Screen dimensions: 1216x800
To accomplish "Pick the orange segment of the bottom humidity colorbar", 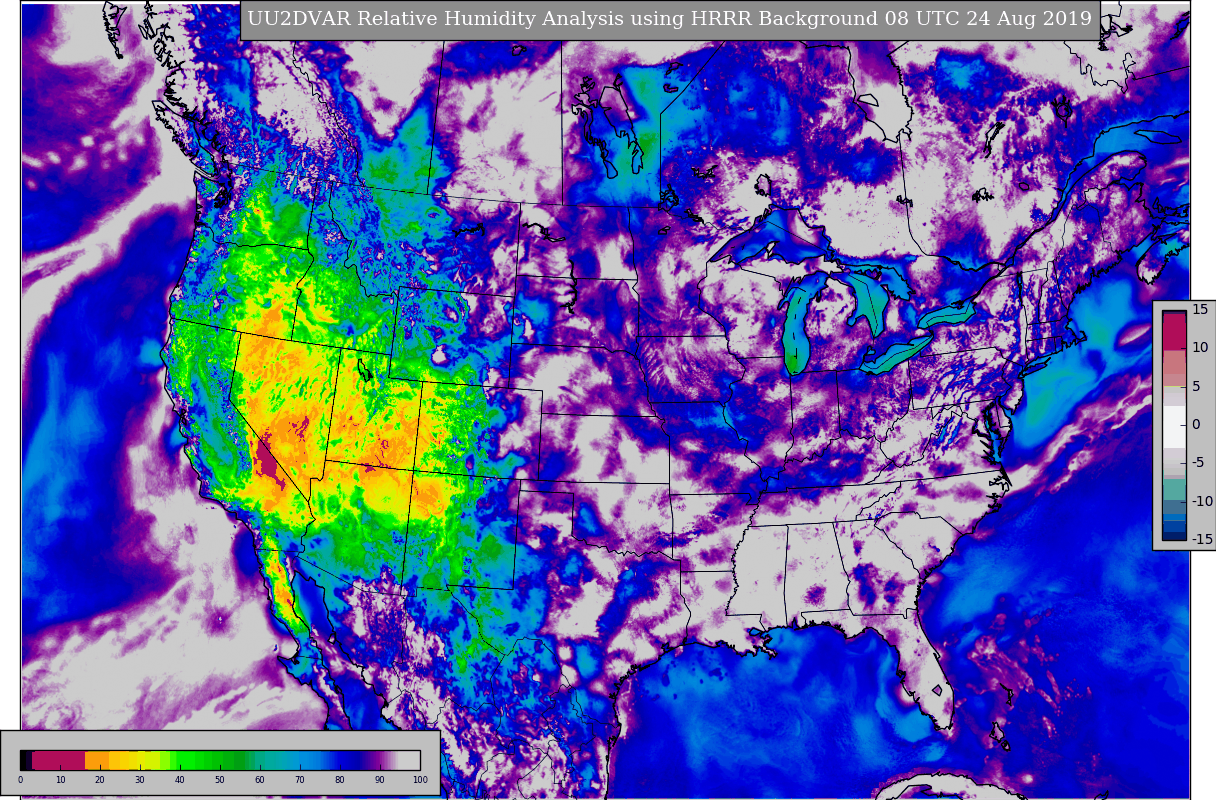I will point(97,760).
